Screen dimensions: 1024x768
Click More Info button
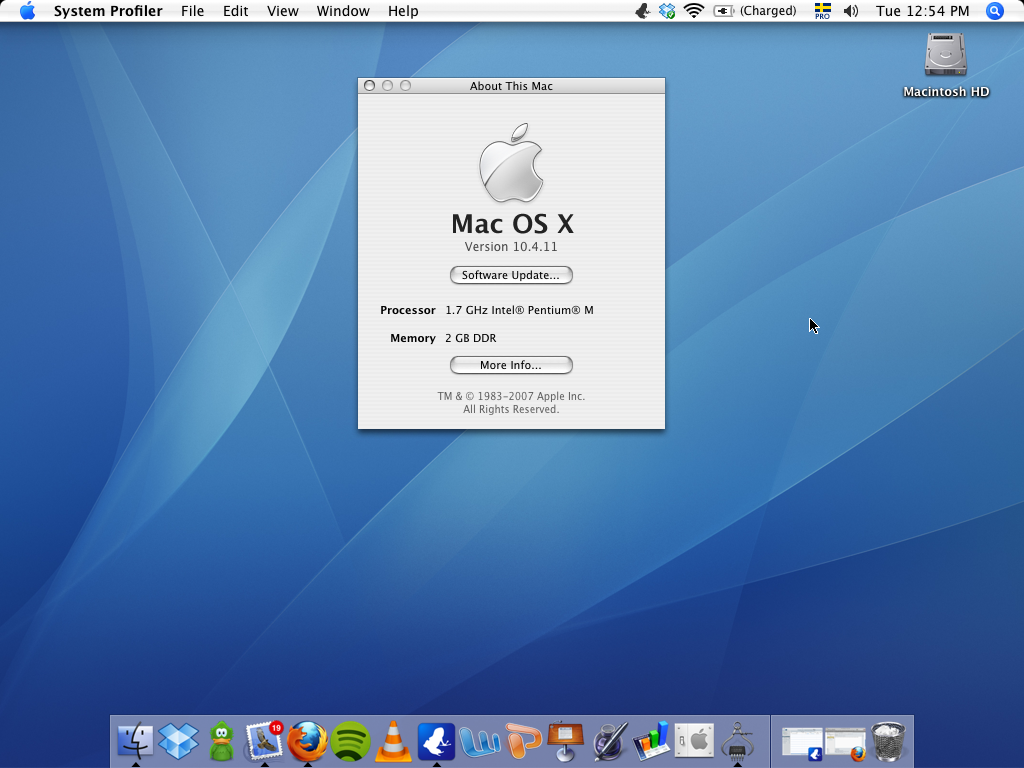[511, 365]
